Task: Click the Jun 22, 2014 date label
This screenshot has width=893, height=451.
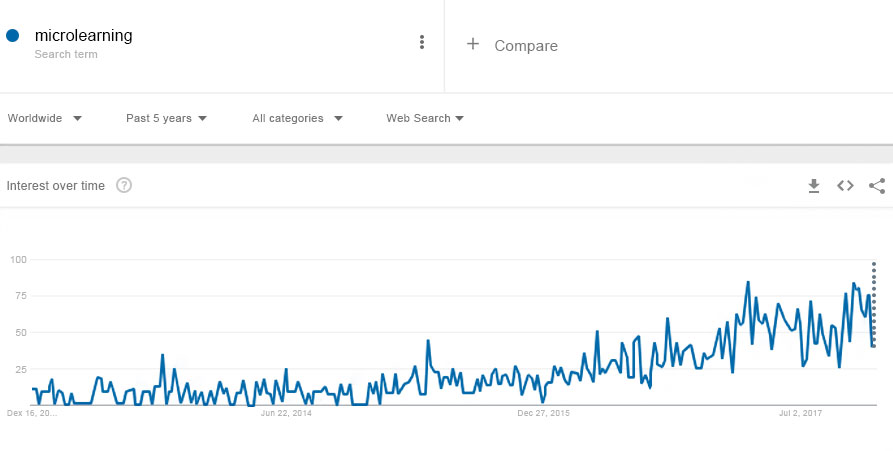Action: 286,412
